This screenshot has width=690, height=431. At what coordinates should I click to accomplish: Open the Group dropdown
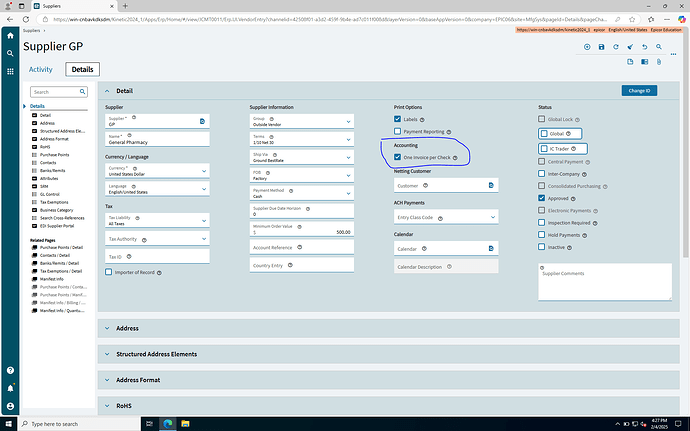tap(348, 122)
